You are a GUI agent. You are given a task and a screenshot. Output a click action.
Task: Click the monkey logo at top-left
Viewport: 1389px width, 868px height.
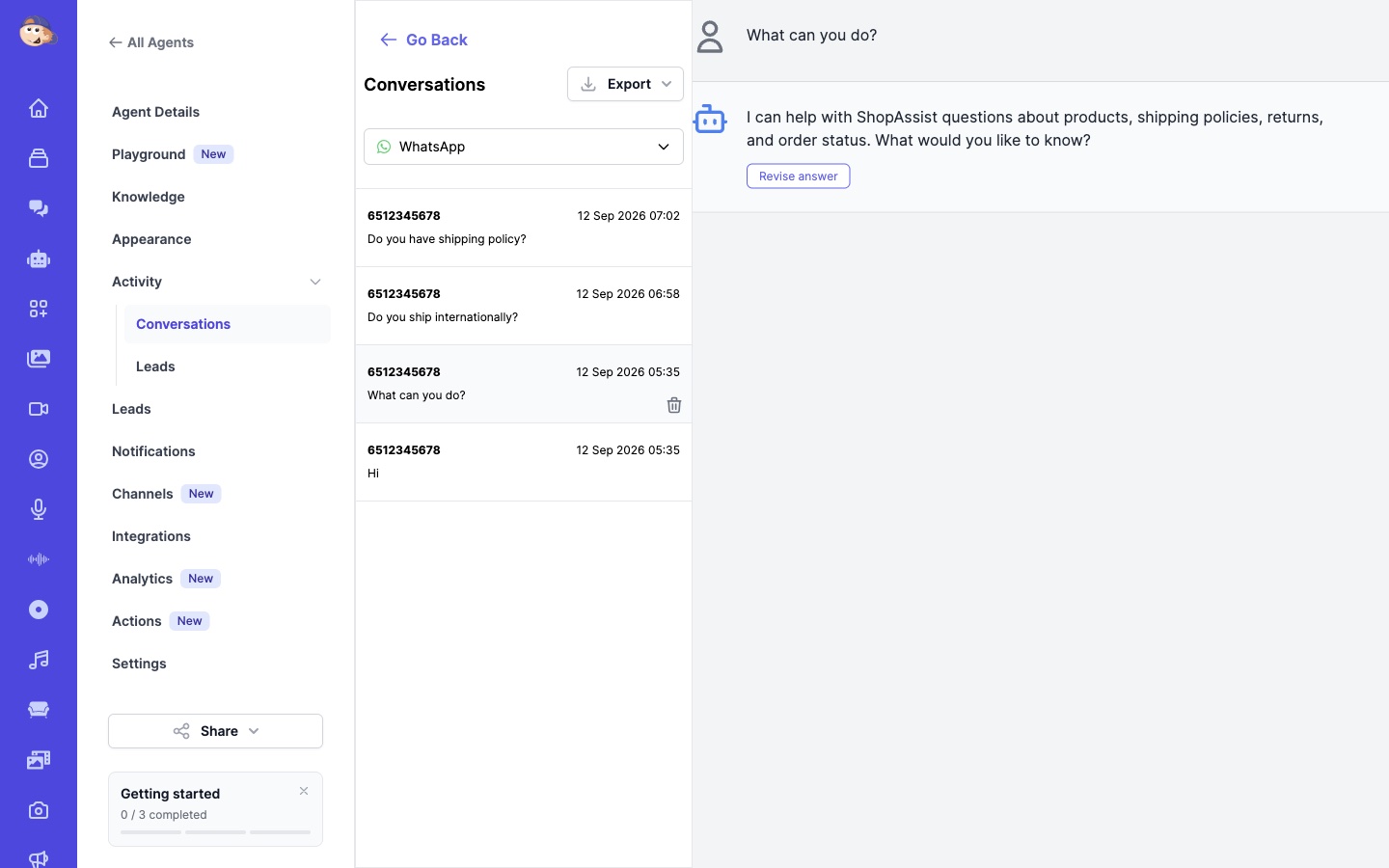pyautogui.click(x=38, y=32)
